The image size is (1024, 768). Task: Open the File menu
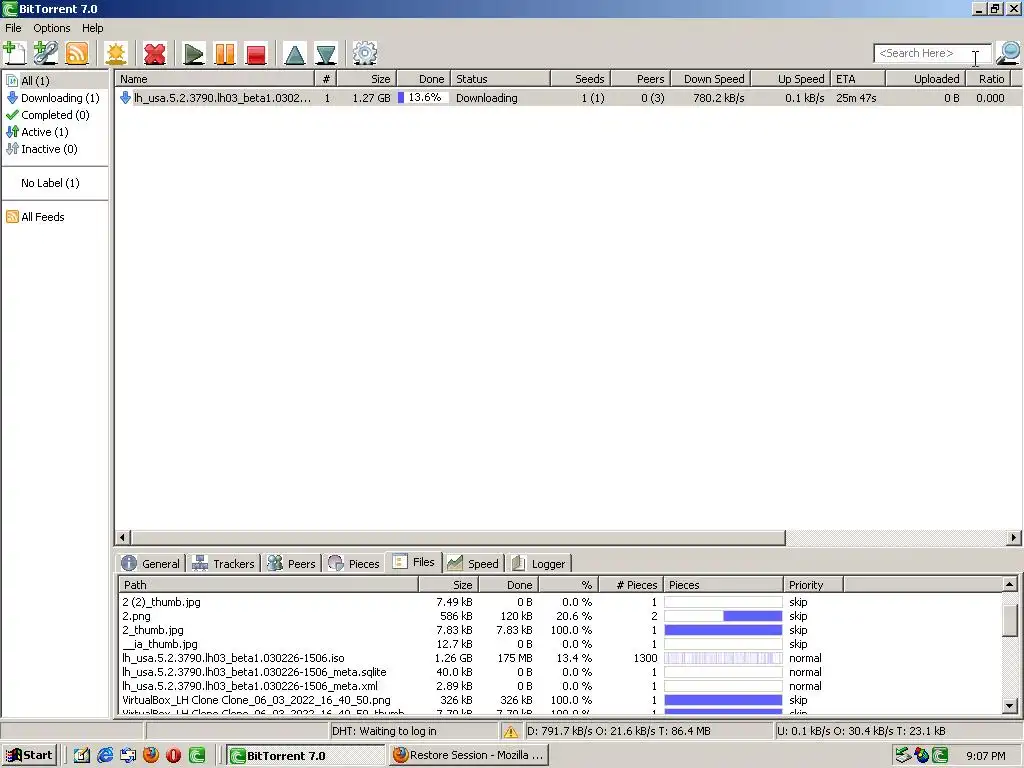pos(13,28)
